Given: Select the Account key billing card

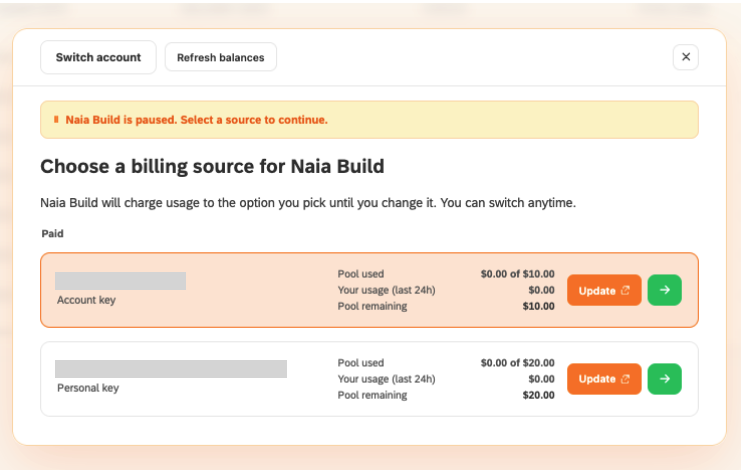Looking at the screenshot, I should point(370,290).
